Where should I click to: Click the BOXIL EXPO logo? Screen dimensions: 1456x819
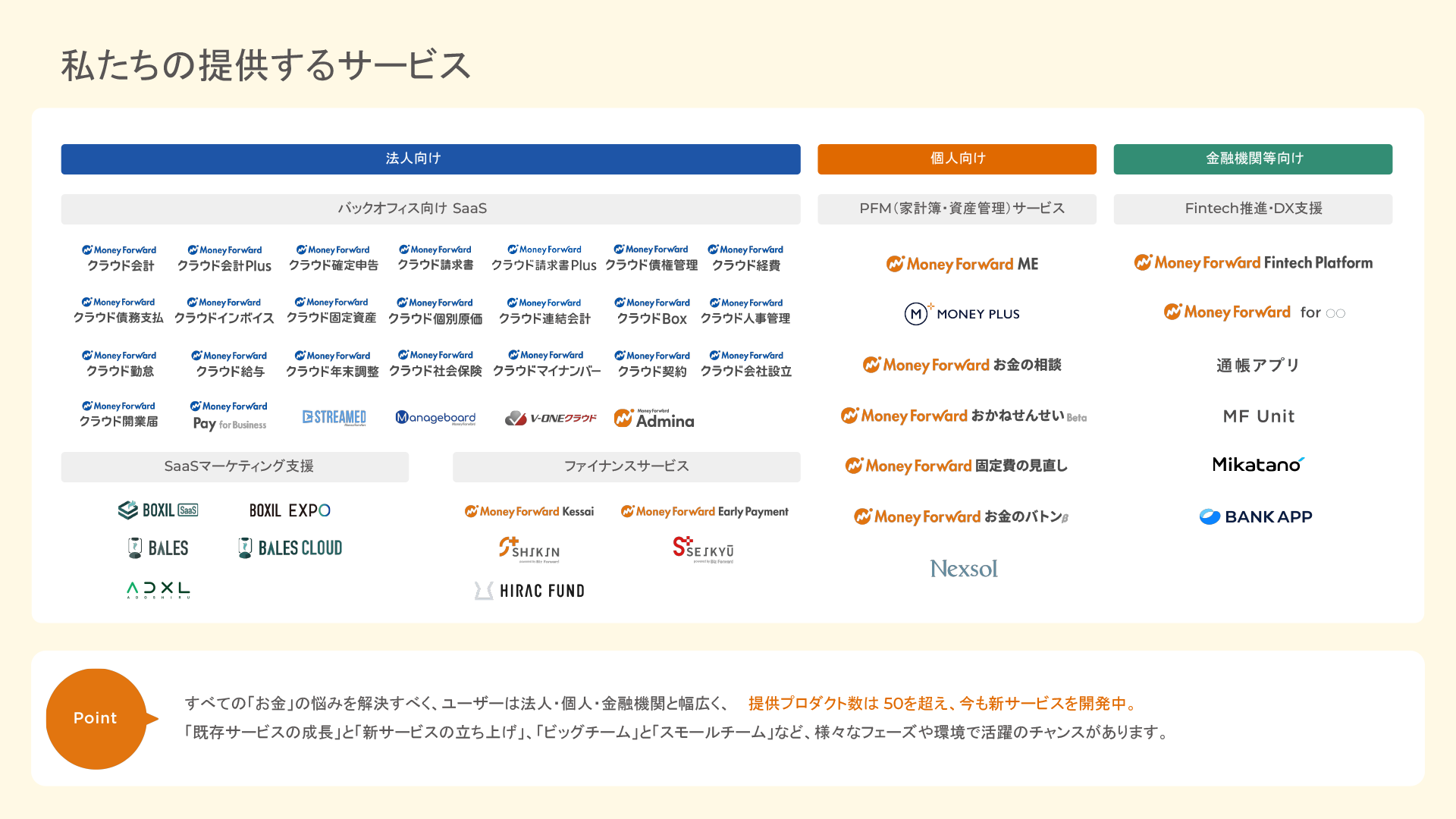pos(290,510)
